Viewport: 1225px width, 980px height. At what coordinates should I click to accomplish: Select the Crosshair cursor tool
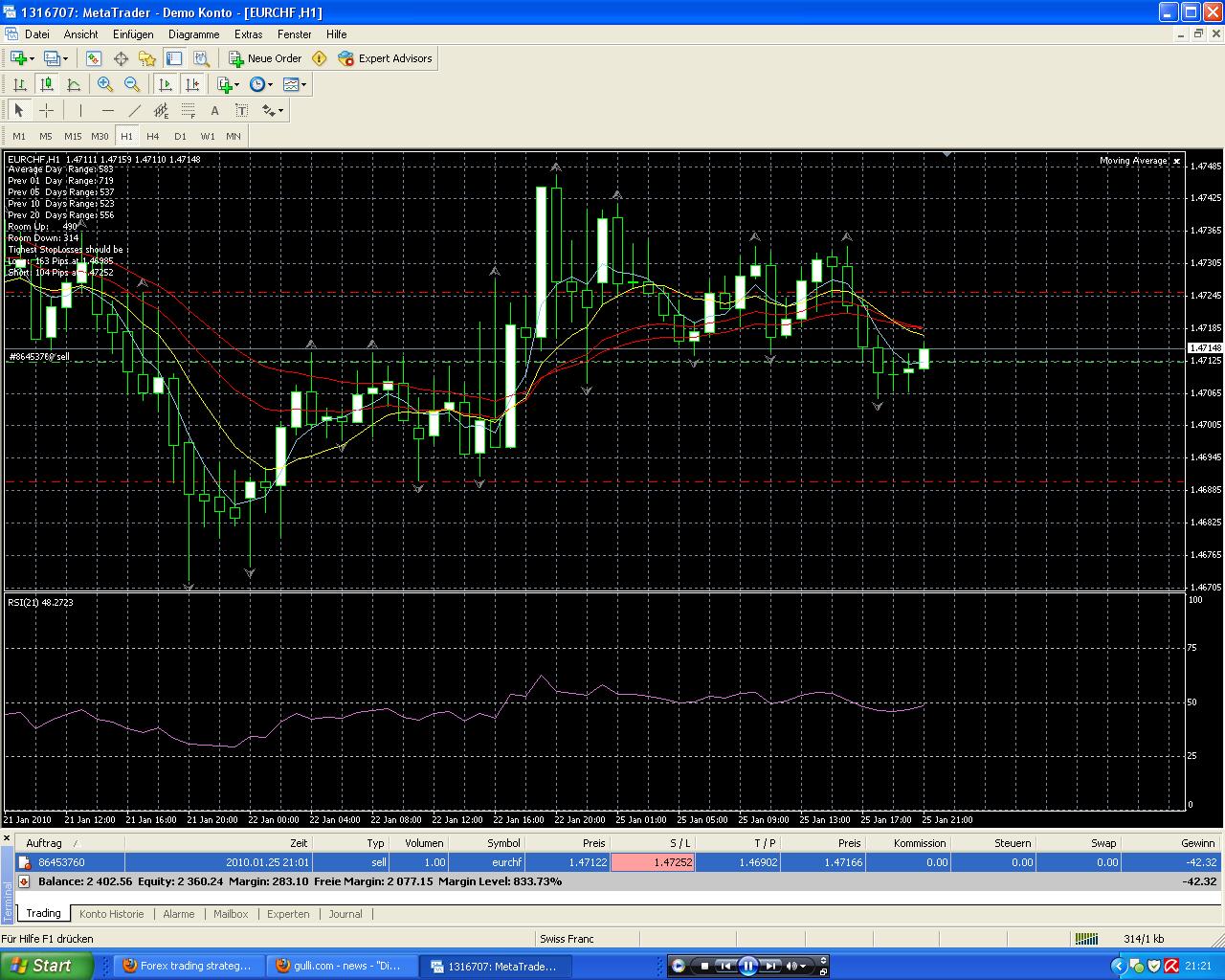click(x=46, y=110)
